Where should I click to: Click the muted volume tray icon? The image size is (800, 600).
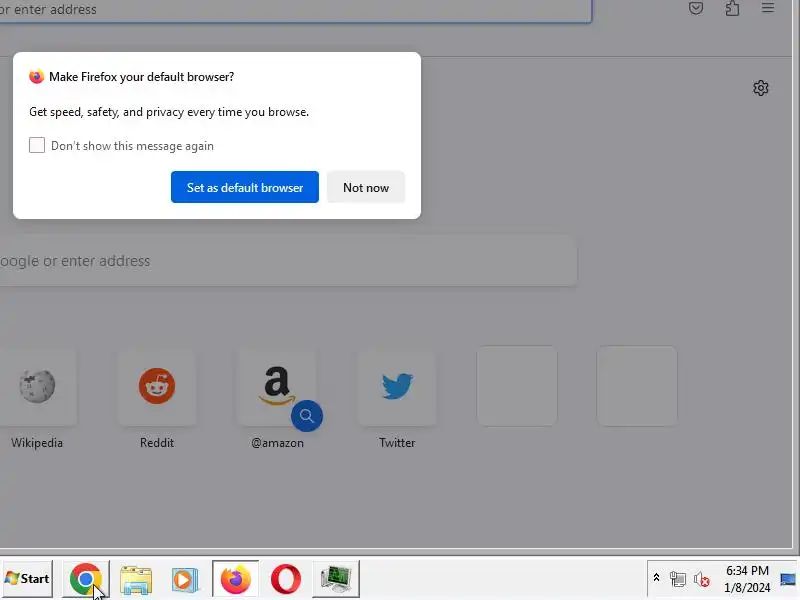tap(702, 579)
